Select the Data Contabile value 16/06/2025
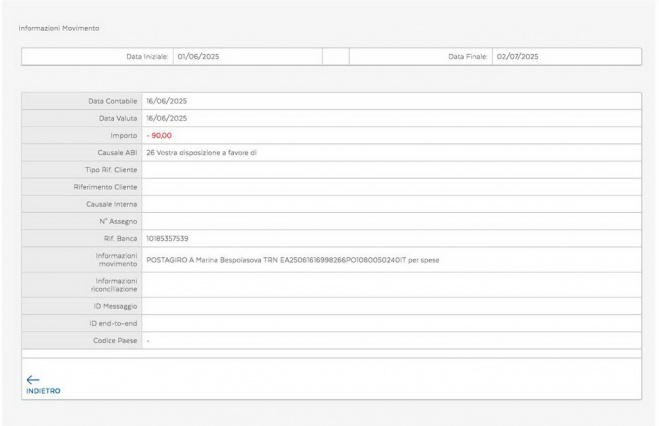Image resolution: width=659 pixels, height=426 pixels. (166, 101)
